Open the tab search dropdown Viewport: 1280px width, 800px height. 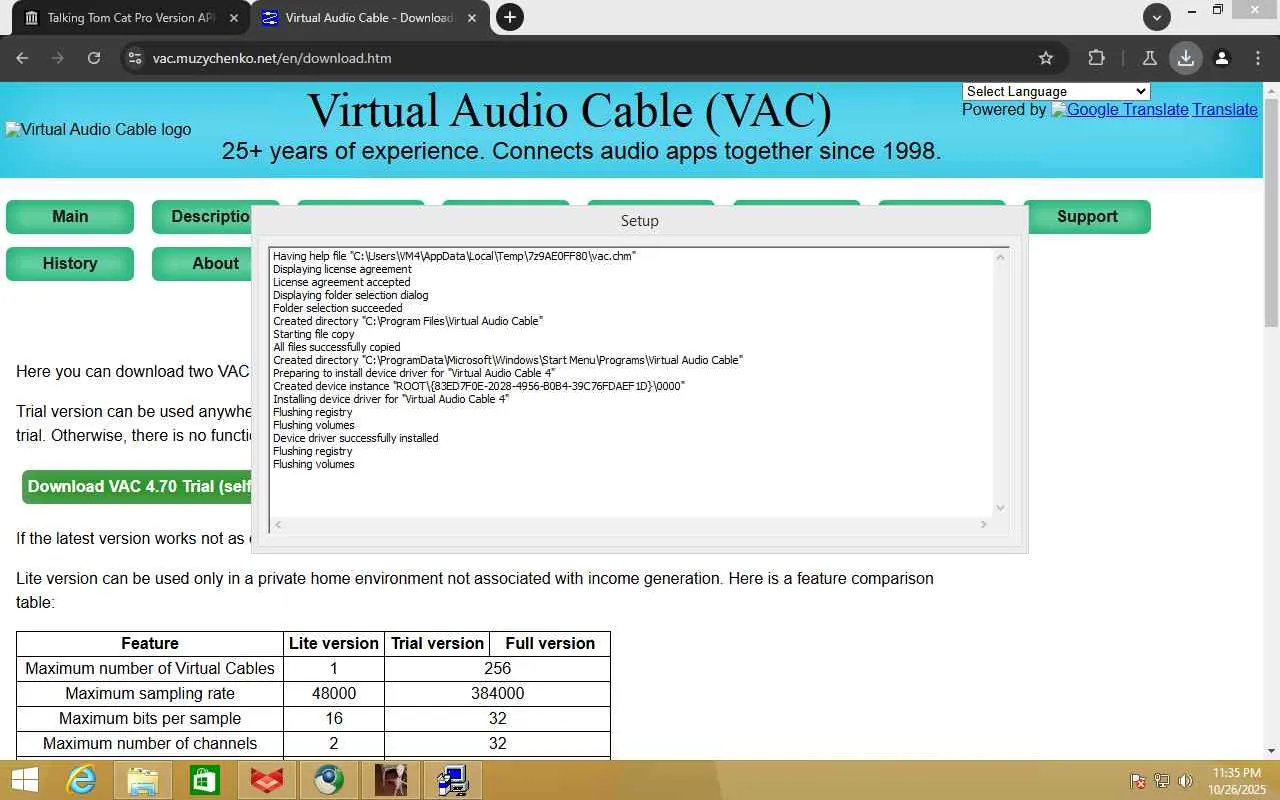[1157, 17]
